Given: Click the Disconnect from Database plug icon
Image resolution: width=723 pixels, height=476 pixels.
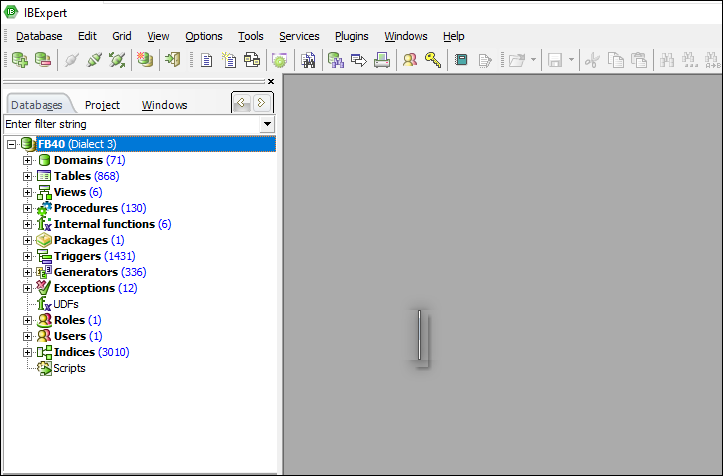Looking at the screenshot, I should [94, 60].
